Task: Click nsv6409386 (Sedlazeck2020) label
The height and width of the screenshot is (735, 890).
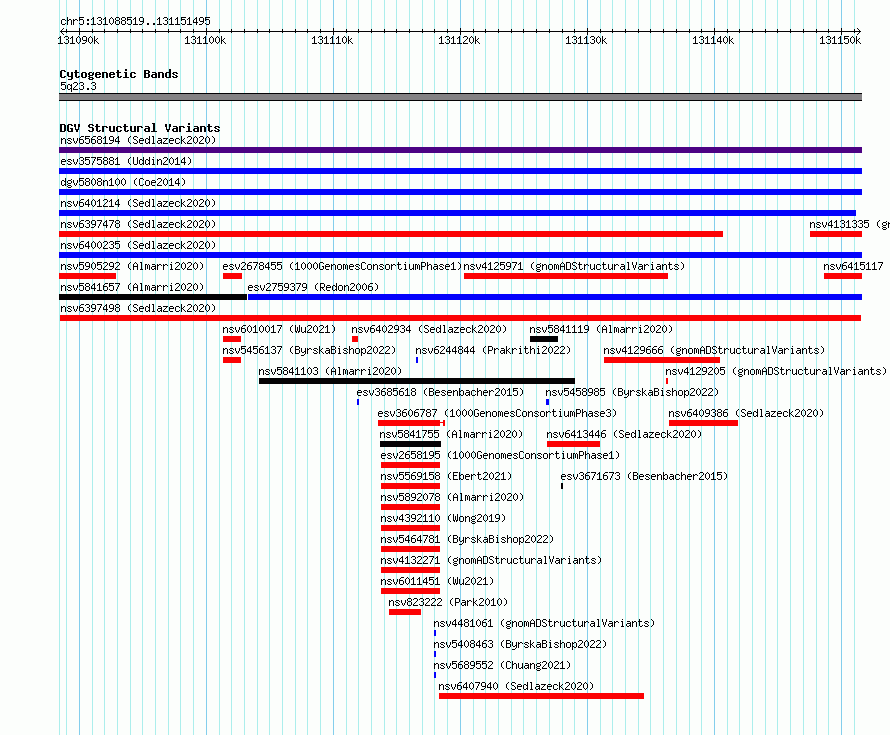Action: coord(746,413)
